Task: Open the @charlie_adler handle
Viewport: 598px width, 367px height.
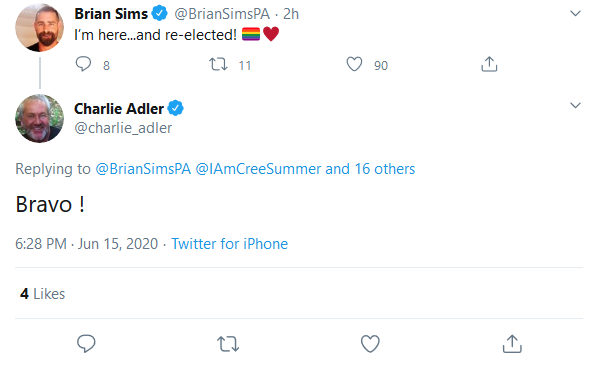Action: 123,128
